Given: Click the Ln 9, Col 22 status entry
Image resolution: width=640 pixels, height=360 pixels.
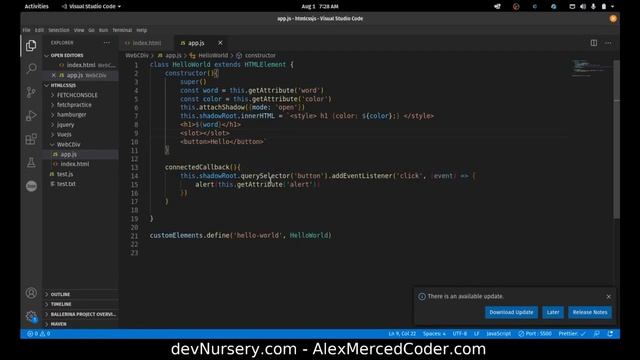Looking at the screenshot, I should coord(402,333).
